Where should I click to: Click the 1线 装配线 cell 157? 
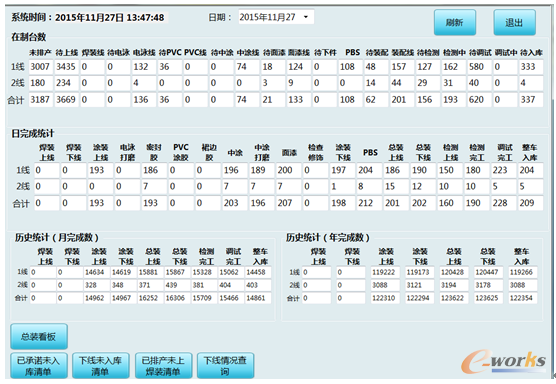(402, 67)
